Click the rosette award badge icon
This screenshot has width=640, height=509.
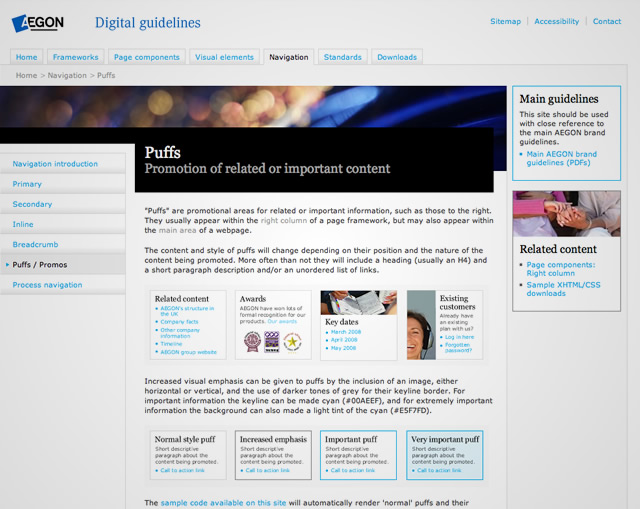click(x=252, y=342)
